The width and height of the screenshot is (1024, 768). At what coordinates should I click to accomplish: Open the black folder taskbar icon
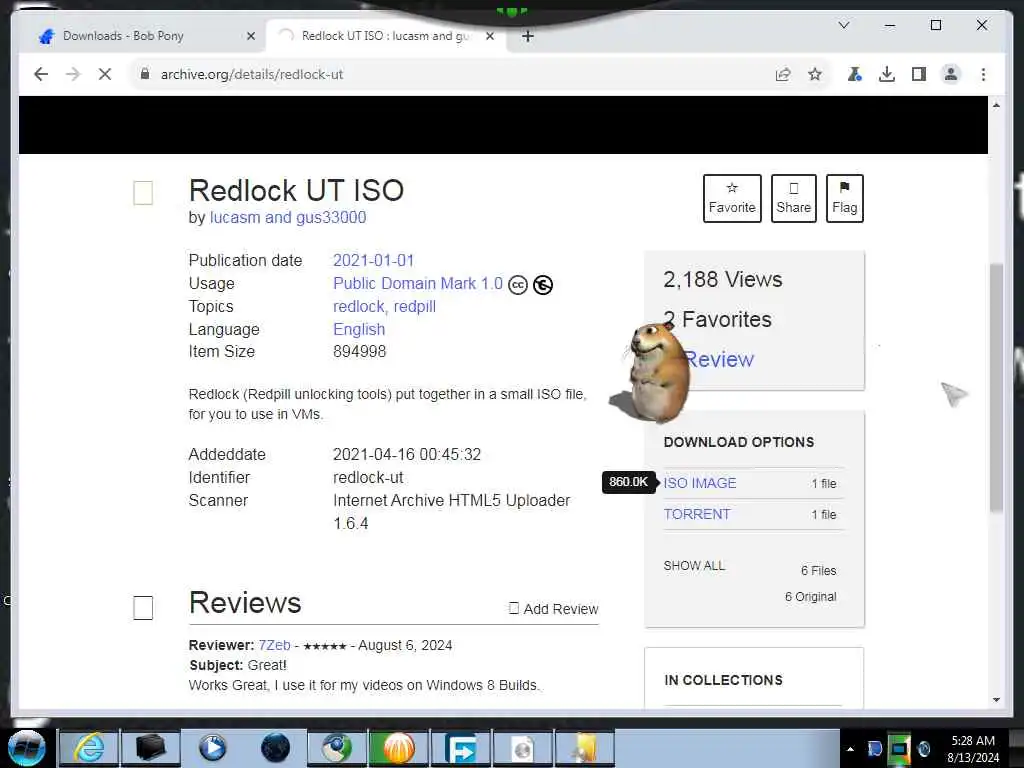pos(150,748)
